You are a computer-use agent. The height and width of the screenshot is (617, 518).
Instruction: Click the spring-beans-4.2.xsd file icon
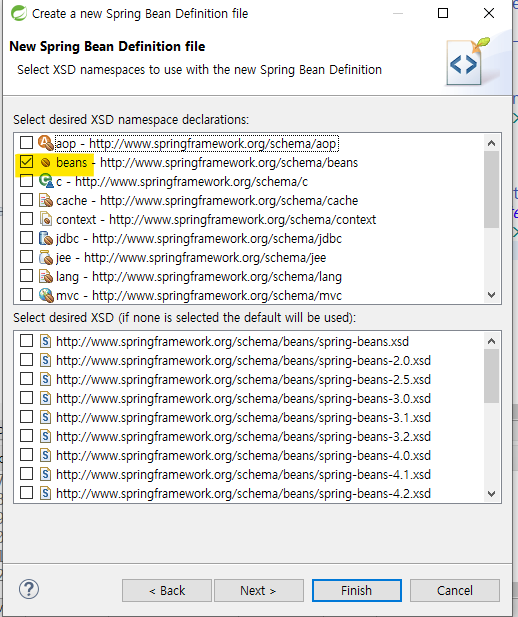pos(46,493)
